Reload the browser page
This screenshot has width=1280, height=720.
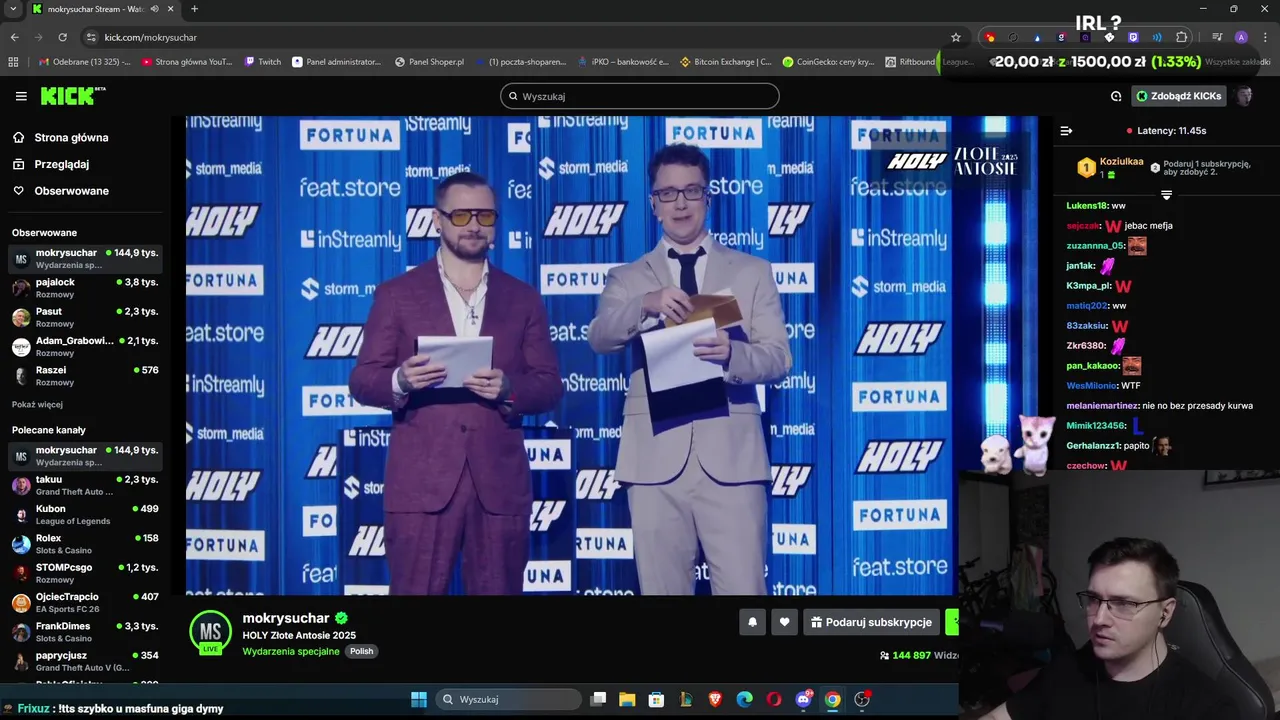coord(62,37)
